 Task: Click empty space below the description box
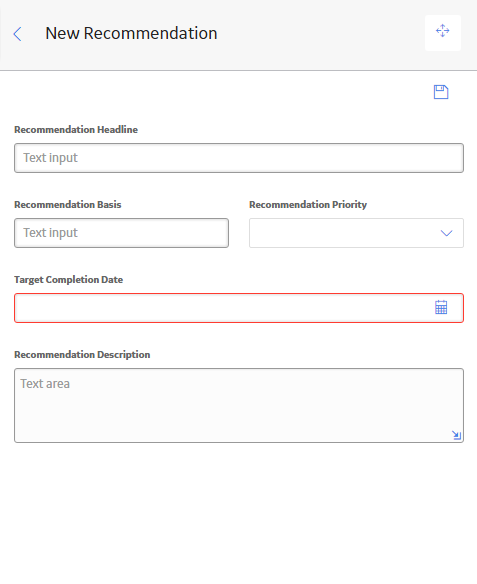pyautogui.click(x=238, y=514)
